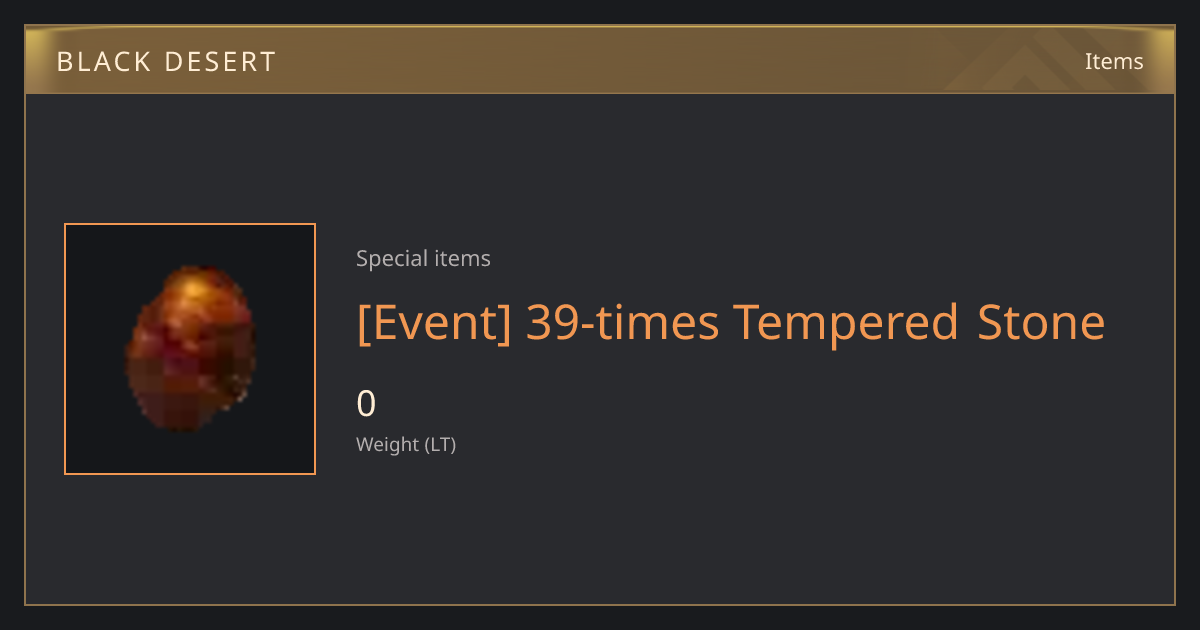Click the 39-times text in the title

tap(623, 323)
